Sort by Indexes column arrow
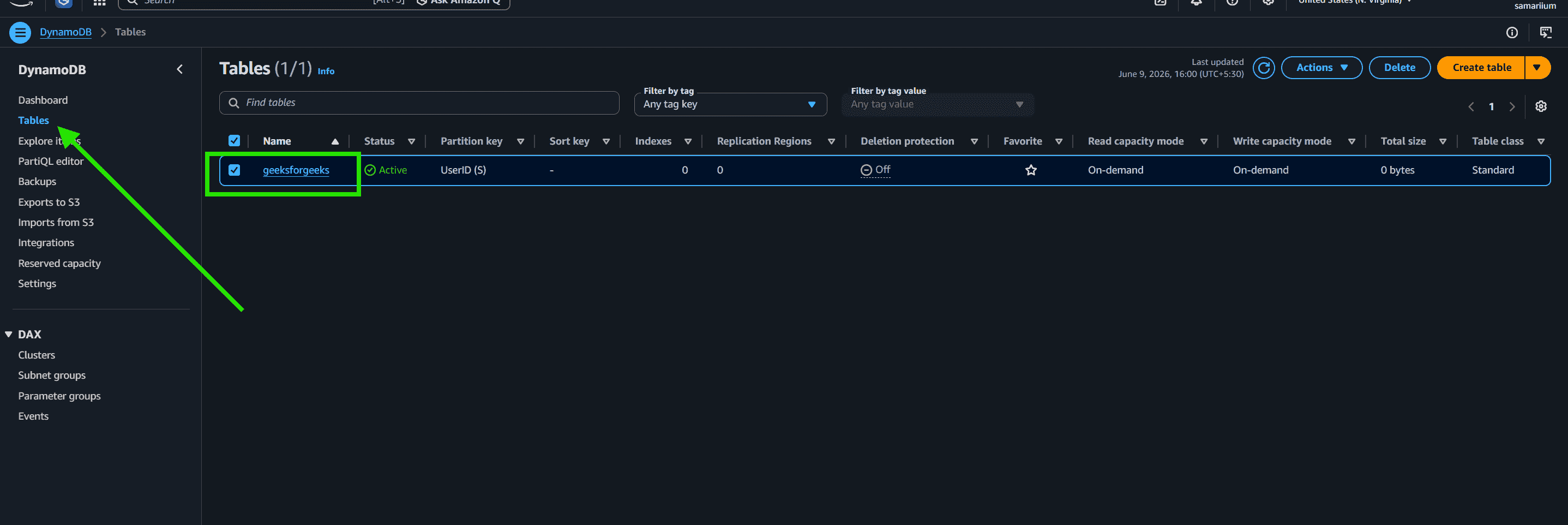The height and width of the screenshot is (525, 1568). coord(688,141)
